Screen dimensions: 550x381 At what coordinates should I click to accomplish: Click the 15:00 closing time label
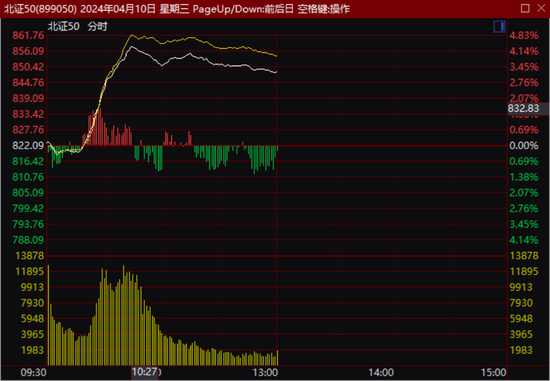pos(494,372)
